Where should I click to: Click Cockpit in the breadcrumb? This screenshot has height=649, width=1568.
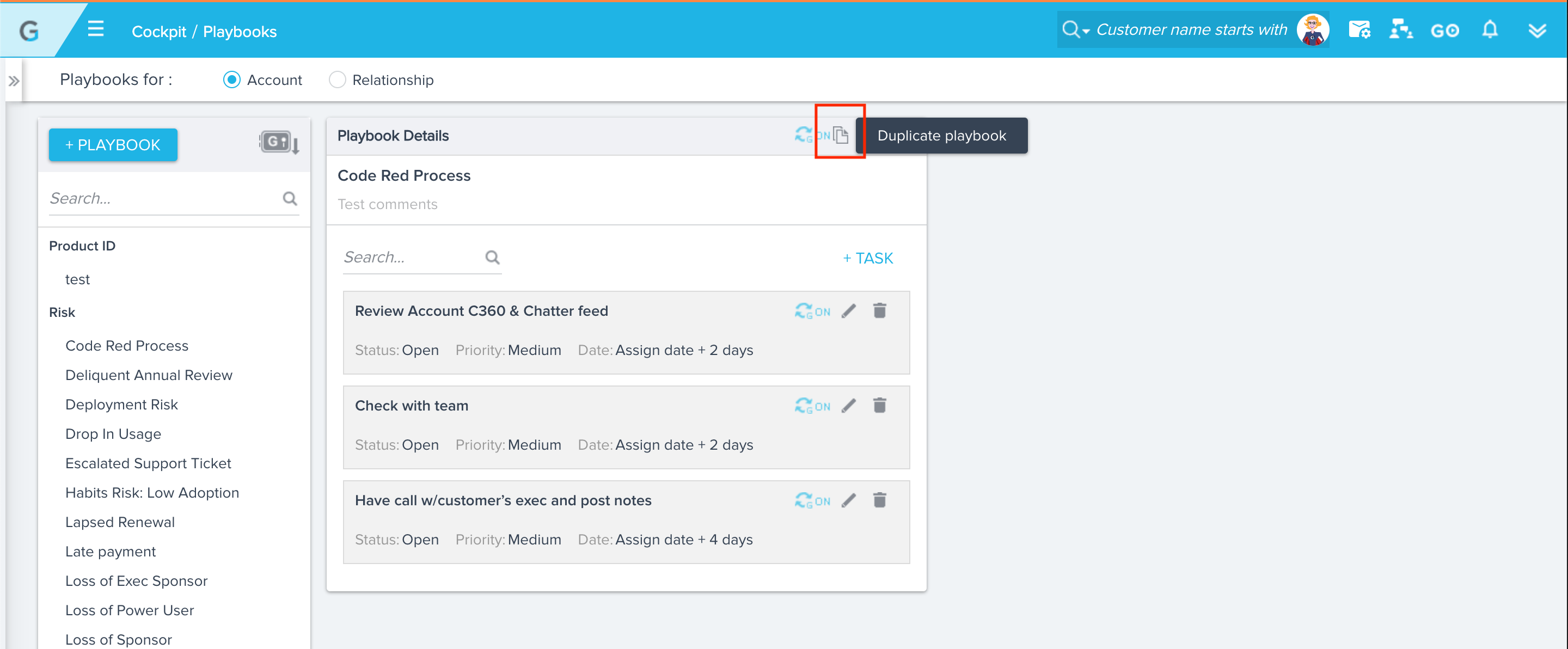pos(159,32)
